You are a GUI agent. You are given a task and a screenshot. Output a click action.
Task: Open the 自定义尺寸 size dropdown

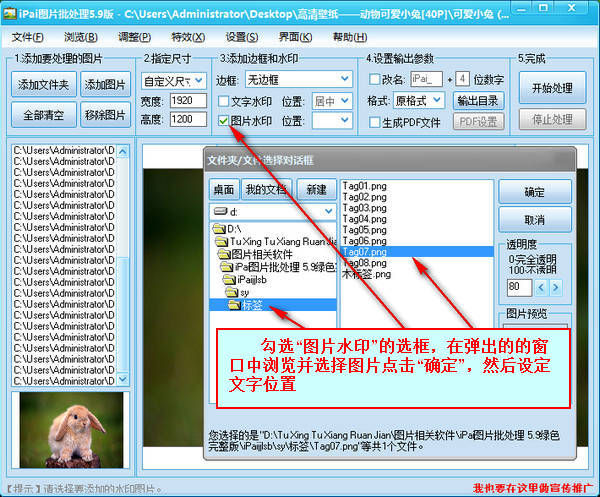tap(174, 81)
